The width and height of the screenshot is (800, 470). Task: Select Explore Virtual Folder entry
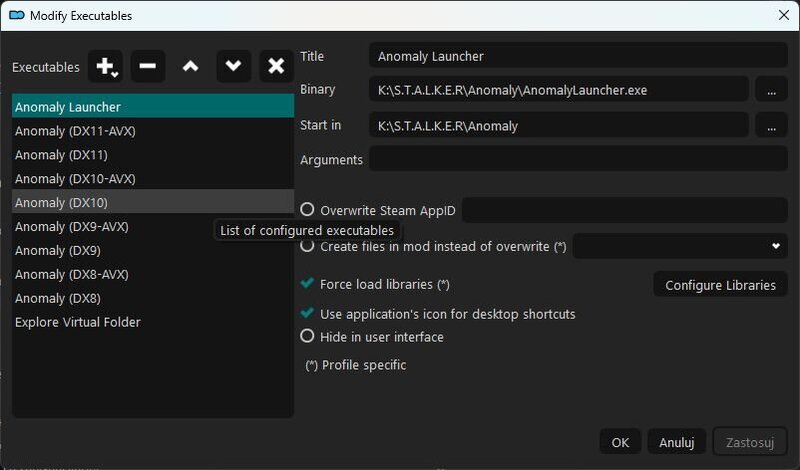pyautogui.click(x=153, y=322)
